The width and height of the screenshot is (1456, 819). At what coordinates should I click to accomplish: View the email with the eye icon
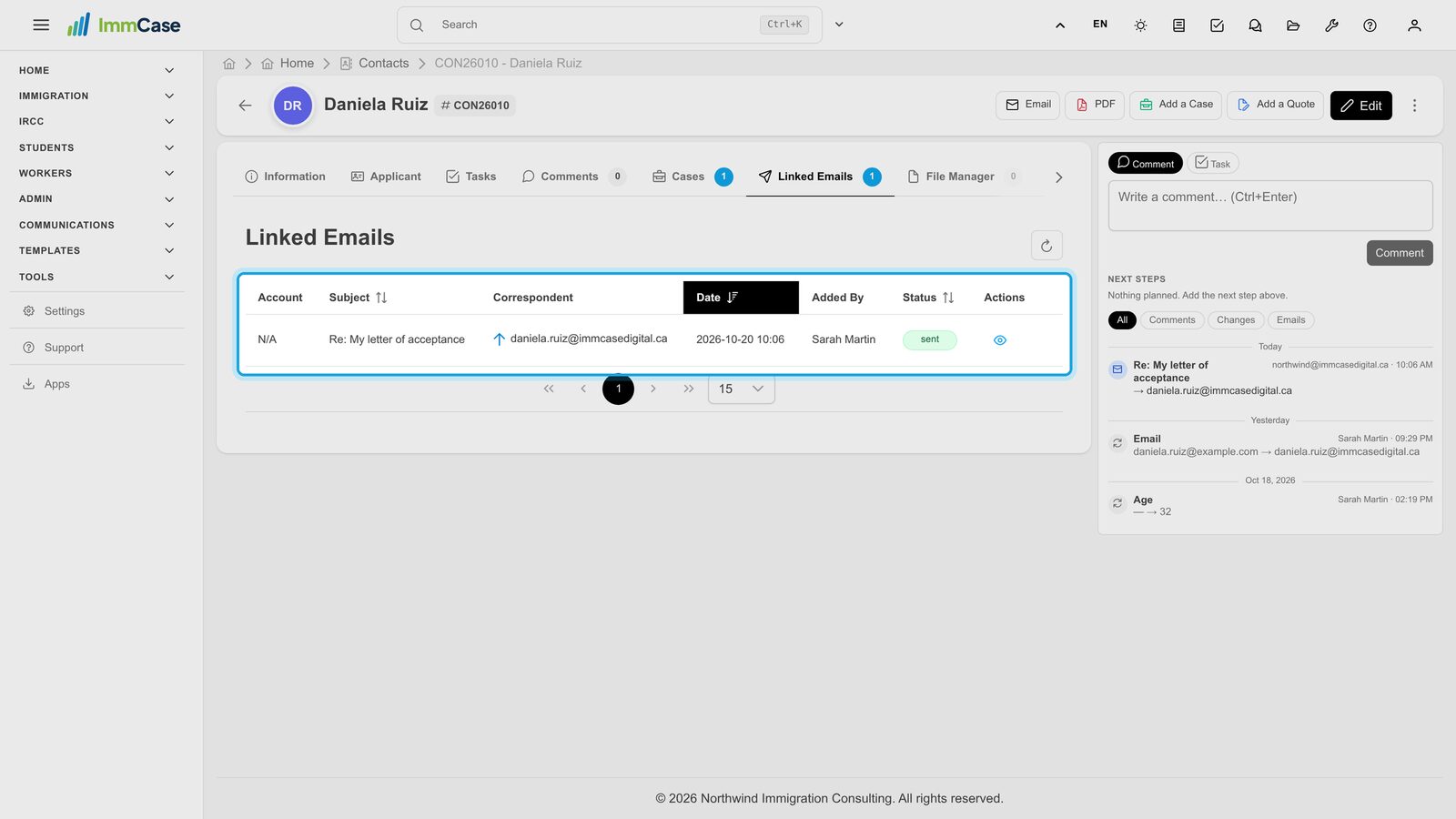coord(1000,339)
